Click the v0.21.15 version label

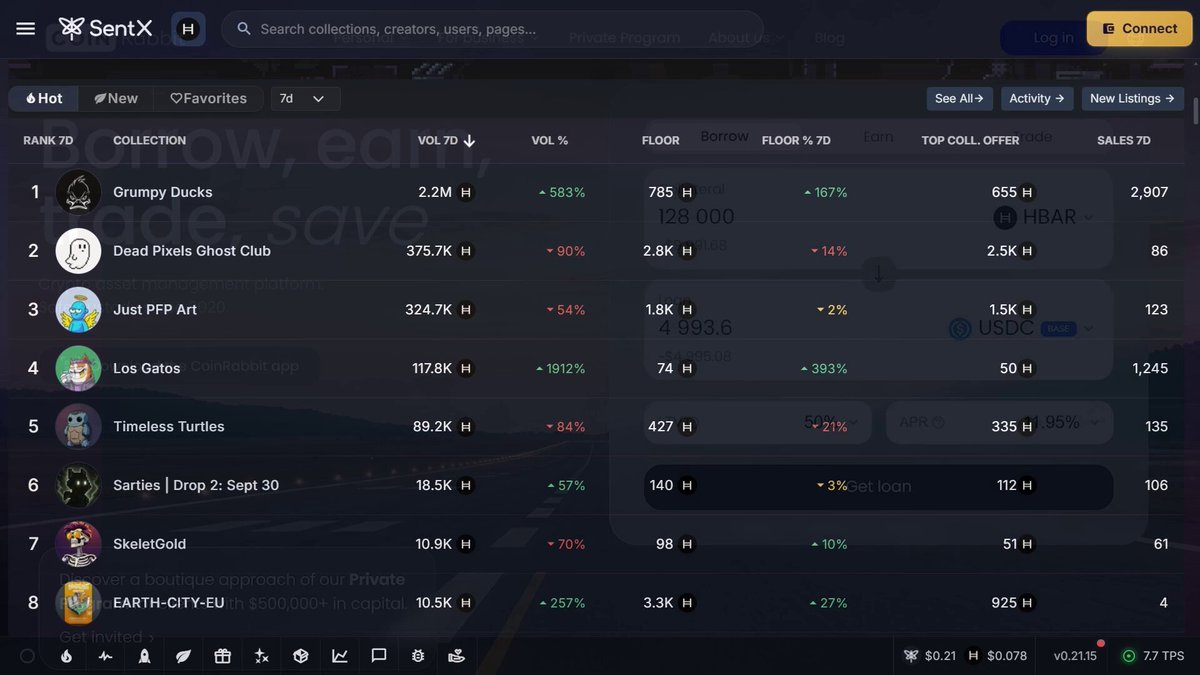[1075, 656]
